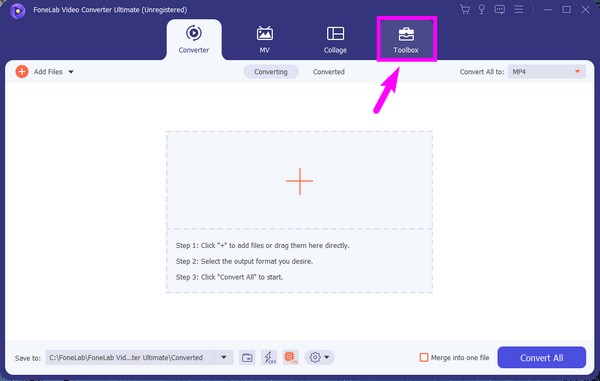Viewport: 600px width, 381px height.
Task: Open the Convert All to MP4 format dropdown
Action: [546, 72]
